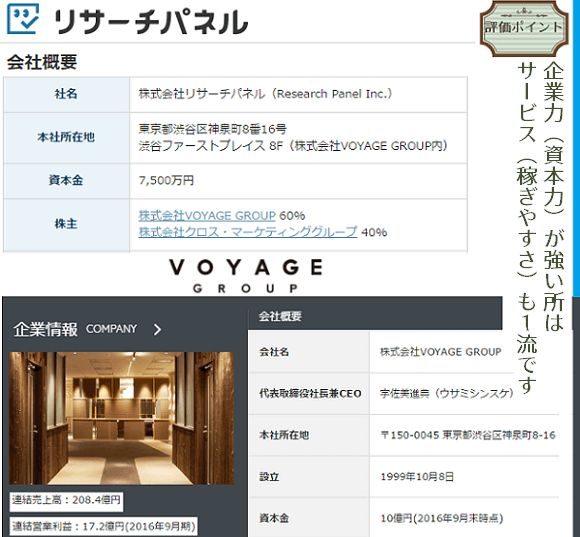Screen dimensions: 580x537
Task: Click the 40% share value
Action: [x=374, y=232]
